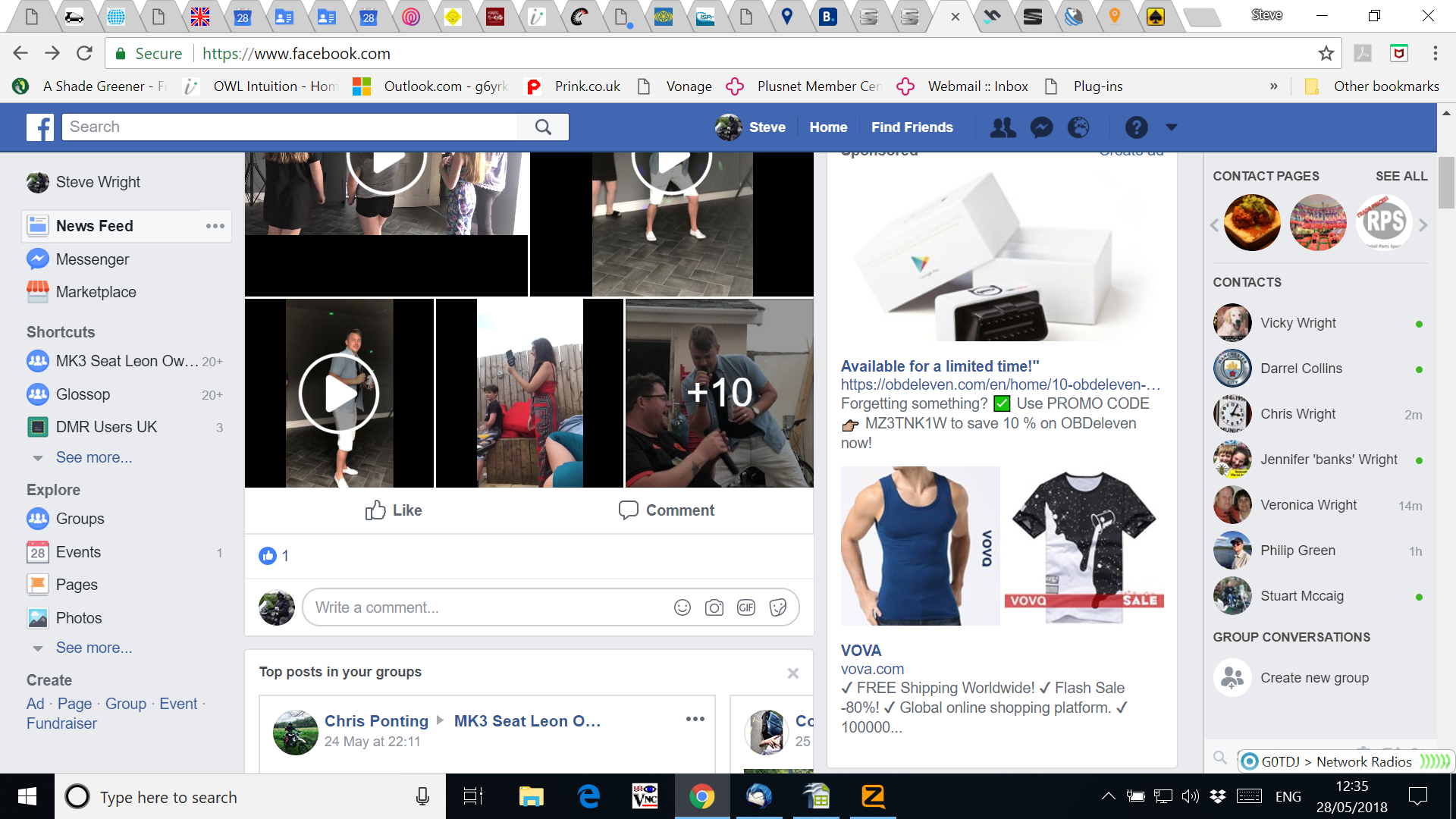Show previous contact pages arrow
Image resolution: width=1456 pixels, height=819 pixels.
(1215, 225)
